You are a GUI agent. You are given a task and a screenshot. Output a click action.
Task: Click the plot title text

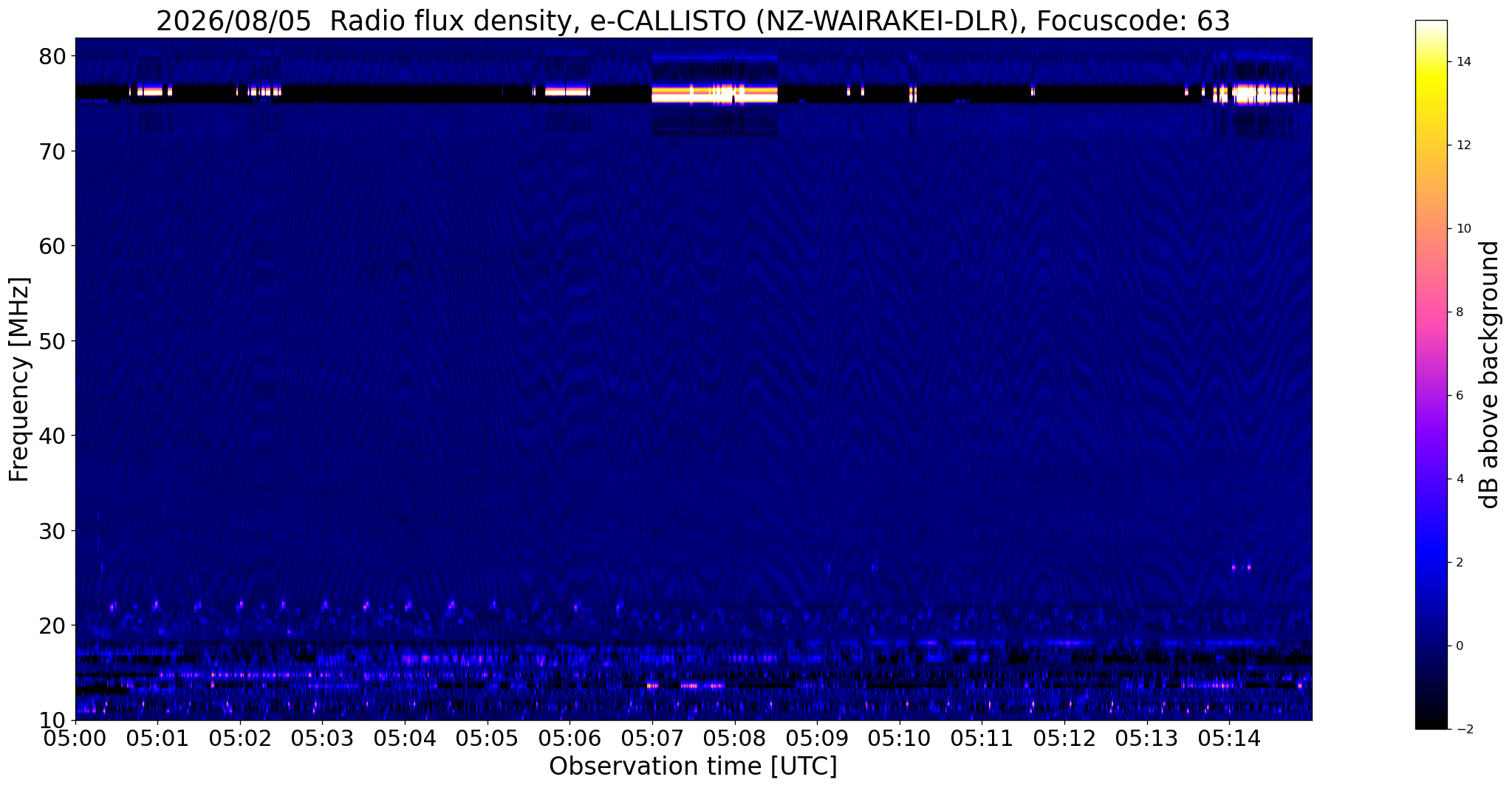click(x=693, y=21)
